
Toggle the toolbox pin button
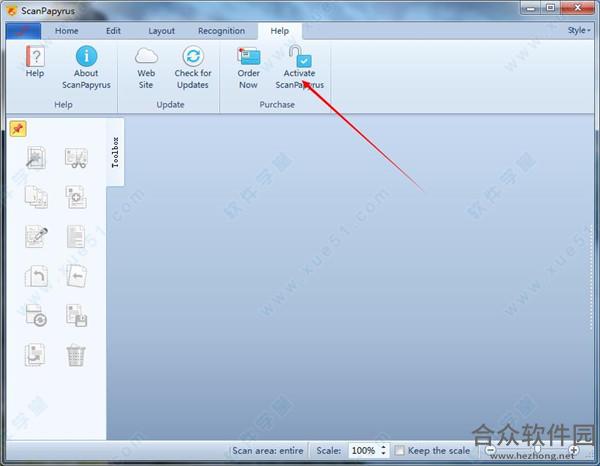[18, 129]
